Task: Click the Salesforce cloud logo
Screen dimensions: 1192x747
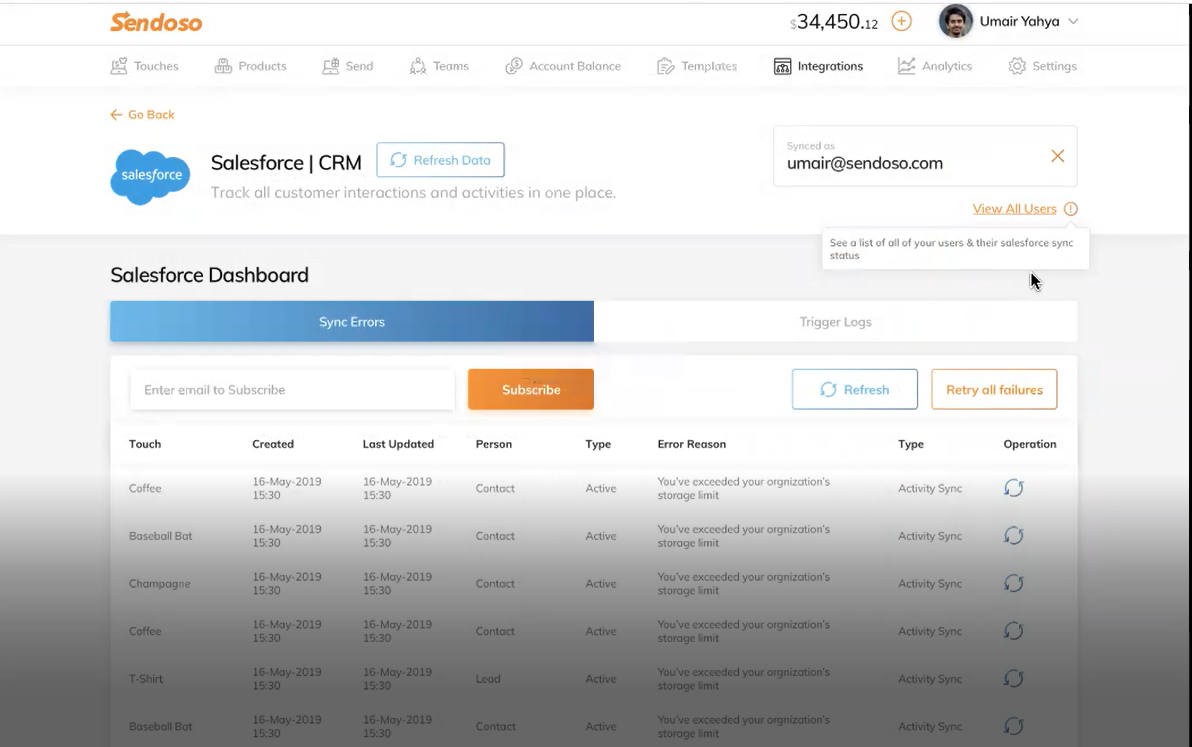Action: 151,176
